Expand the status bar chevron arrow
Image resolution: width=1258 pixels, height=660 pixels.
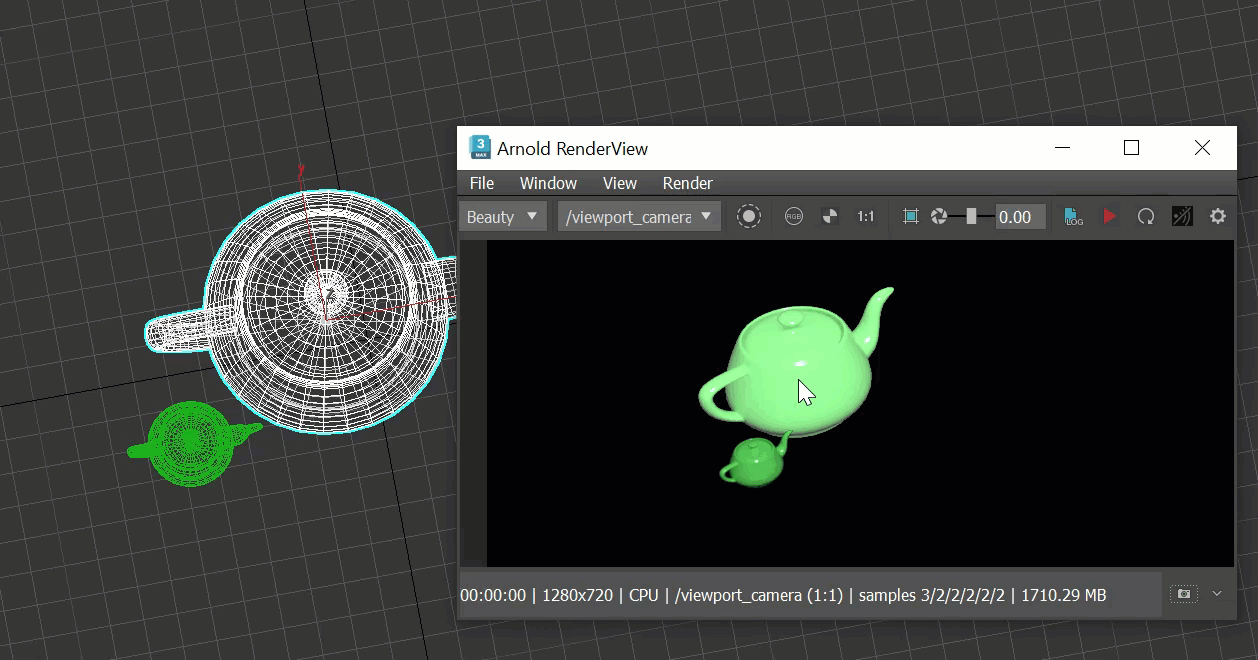1217,594
